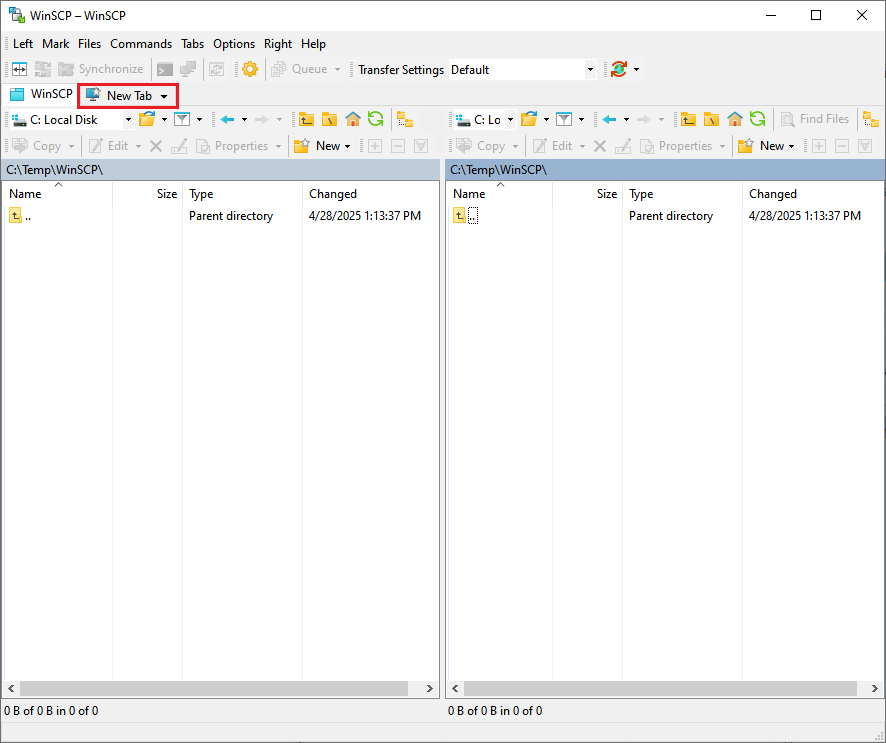Open directory browser icon in right panel
Image resolution: width=886 pixels, height=743 pixels.
(530, 119)
